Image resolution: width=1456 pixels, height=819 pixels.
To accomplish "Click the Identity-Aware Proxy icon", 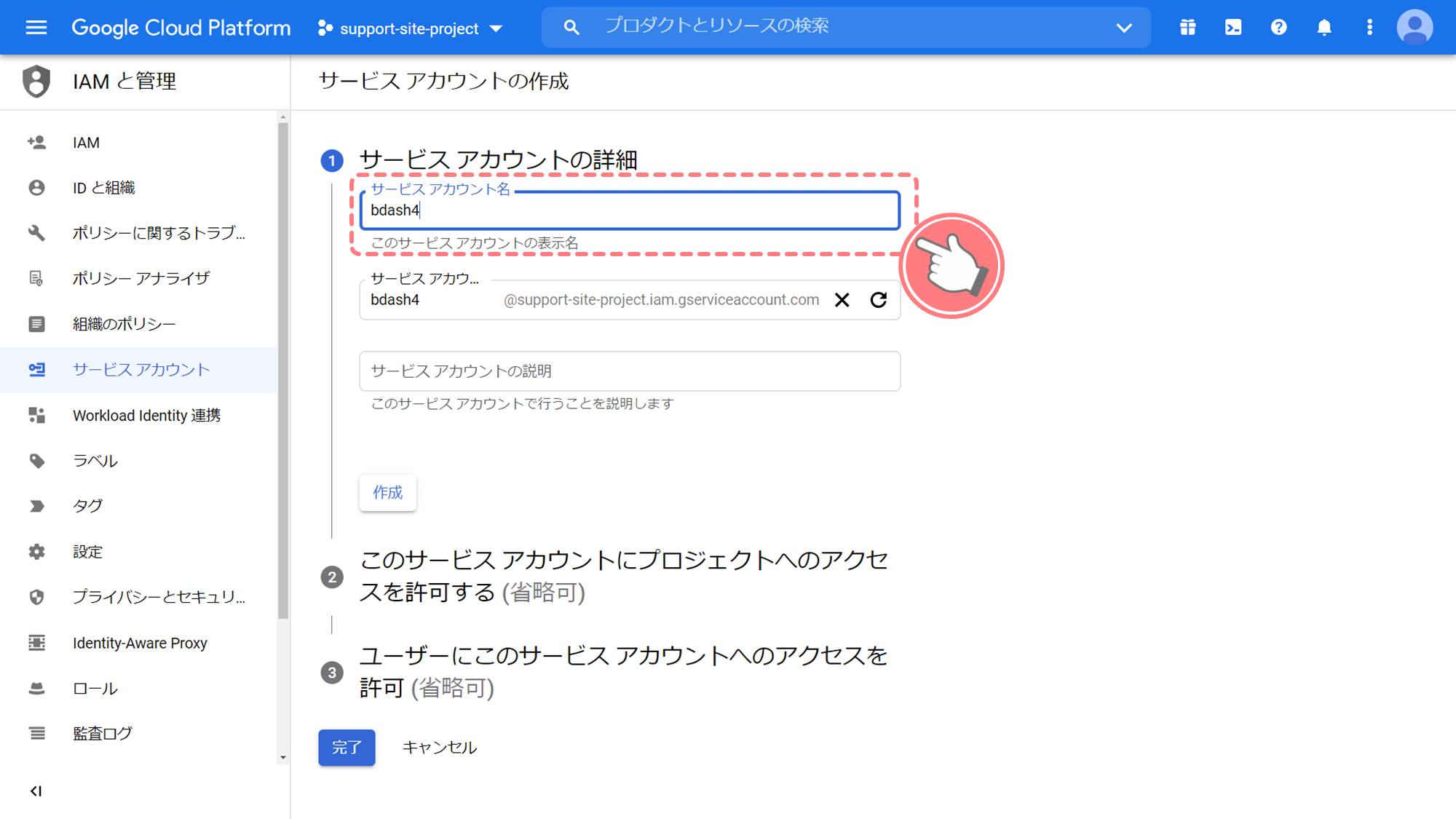I will click(x=36, y=643).
